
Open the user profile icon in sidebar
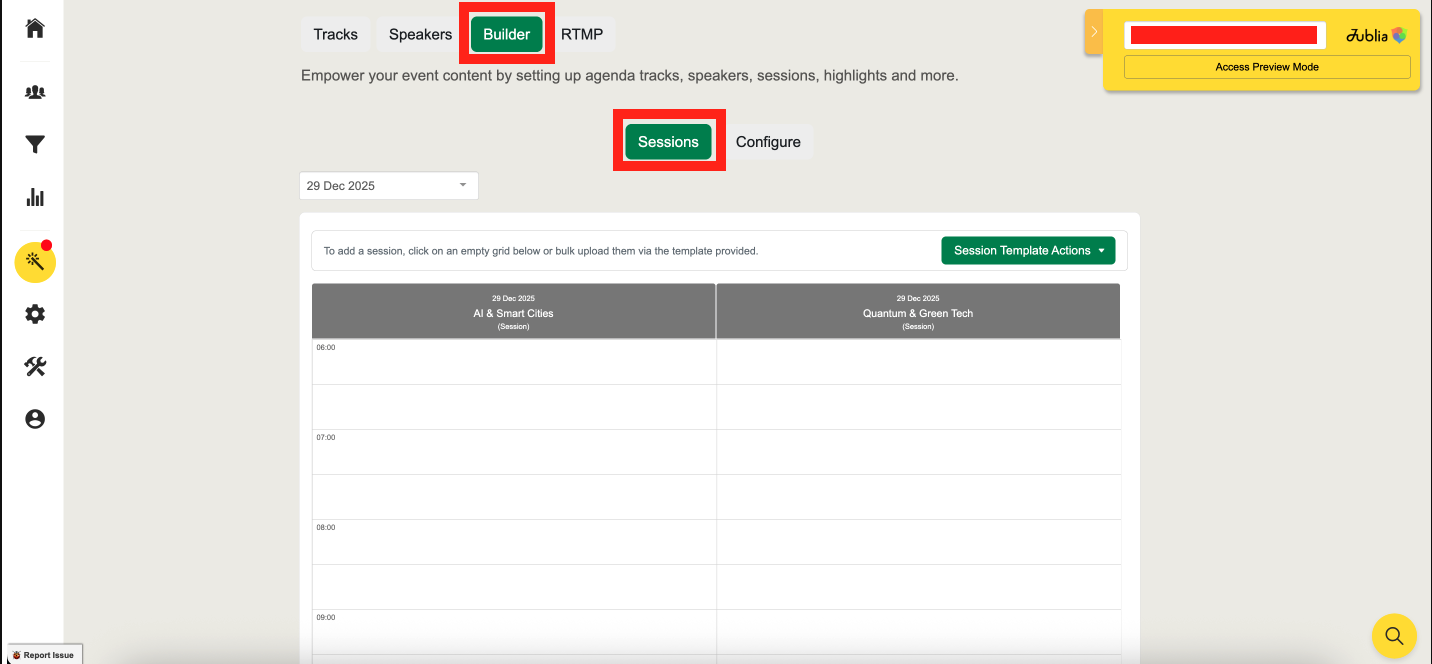[x=35, y=419]
